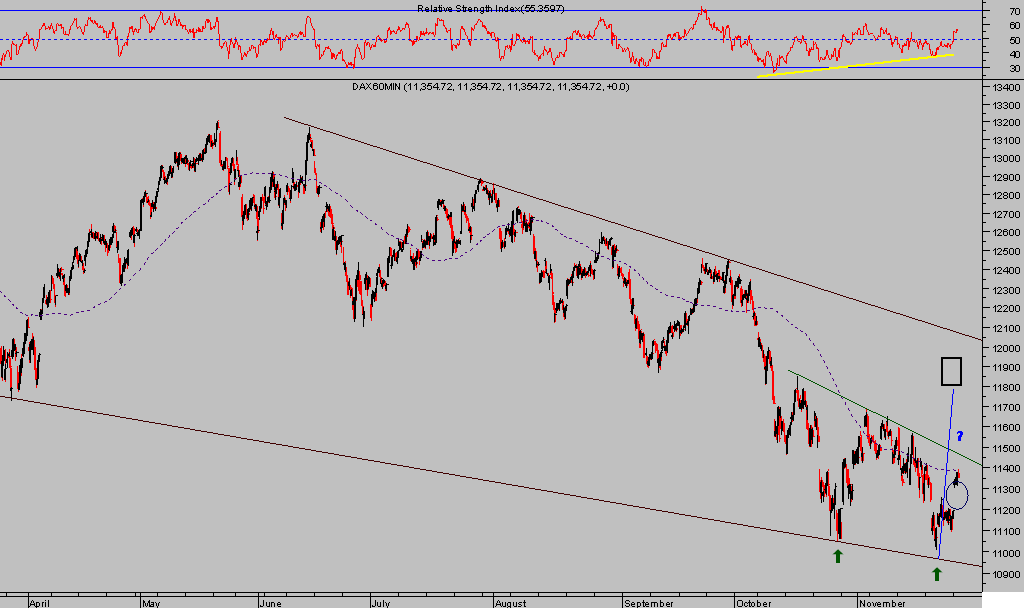
Task: Click the August label on the time axis
Action: click(x=509, y=603)
